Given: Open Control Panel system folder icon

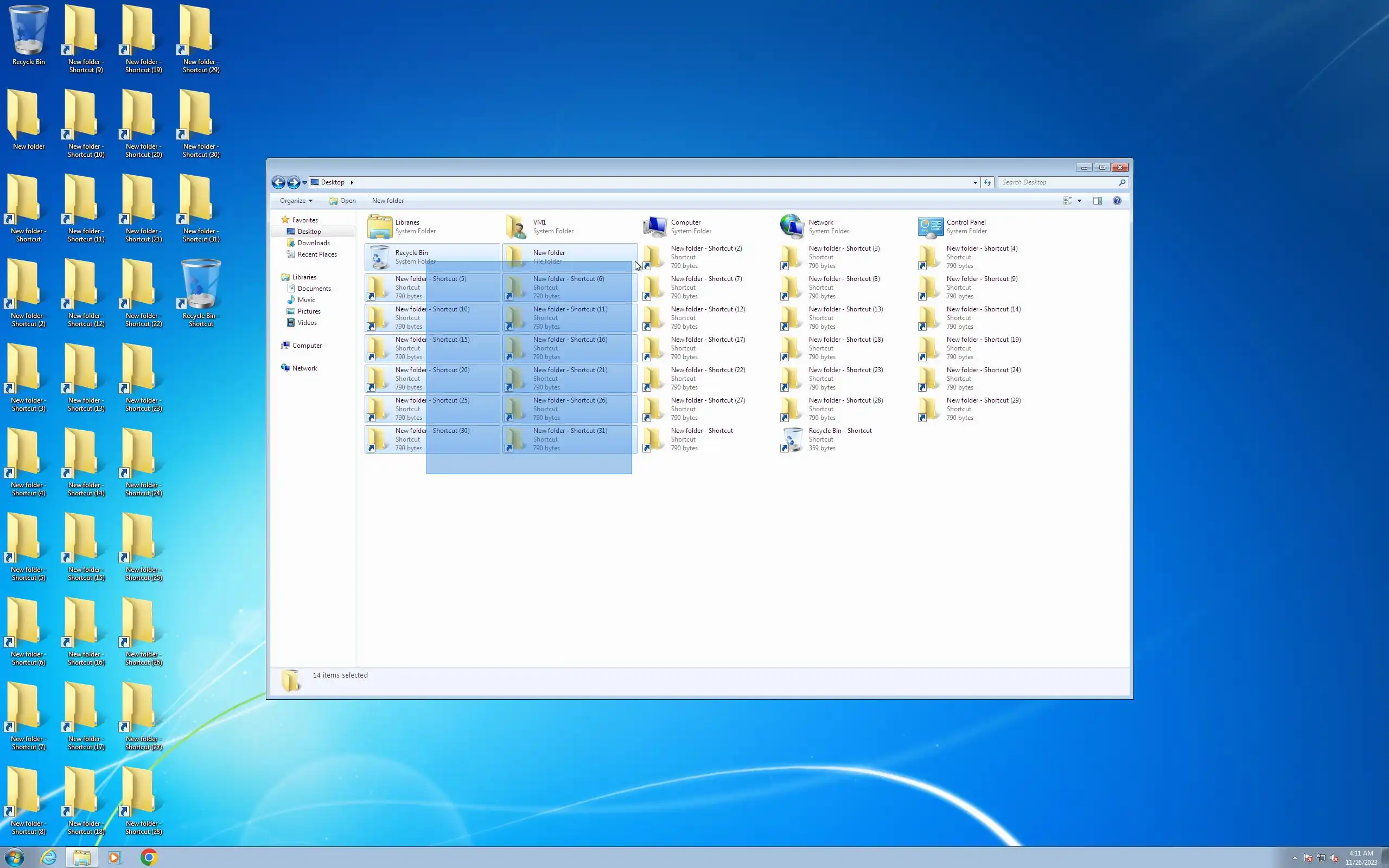Looking at the screenshot, I should [x=930, y=227].
